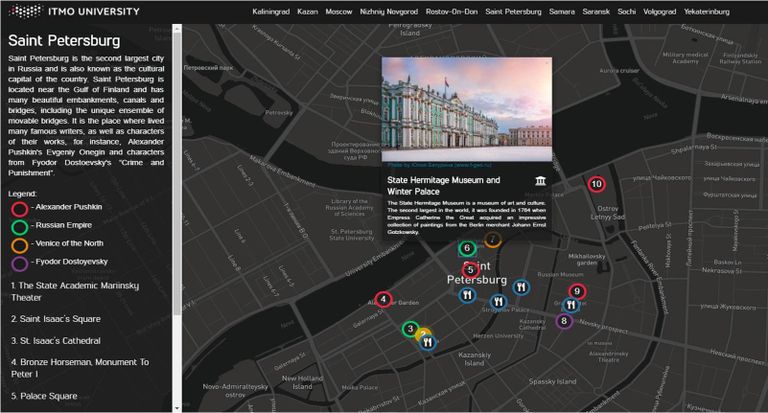Screen dimensions: 768x413
Task: Click restaurant marker near Russian Museum
Action: click(521, 287)
